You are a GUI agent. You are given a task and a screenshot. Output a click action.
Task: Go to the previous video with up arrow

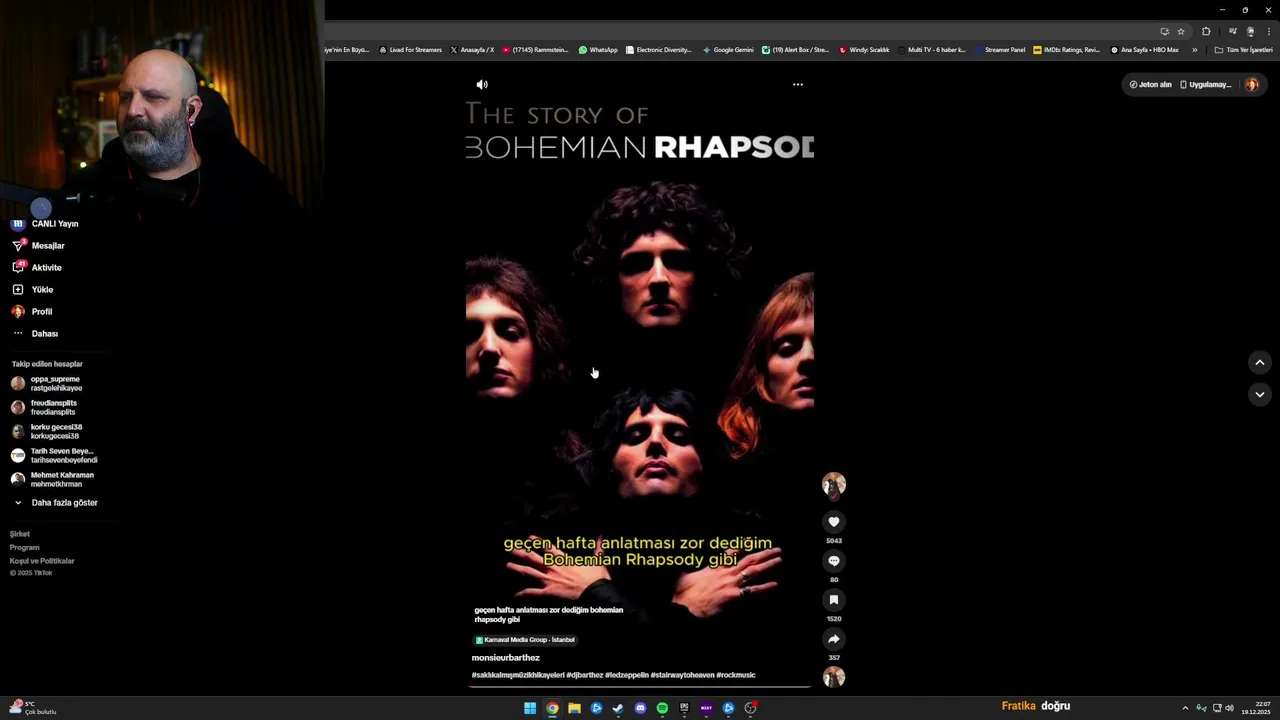pos(1260,362)
